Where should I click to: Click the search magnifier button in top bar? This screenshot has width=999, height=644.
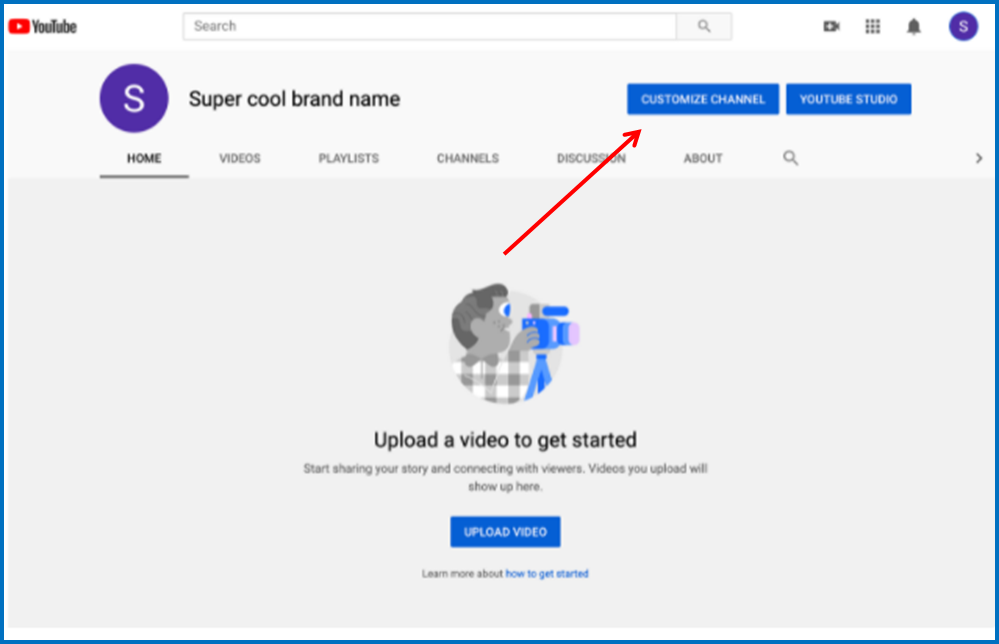pyautogui.click(x=703, y=26)
